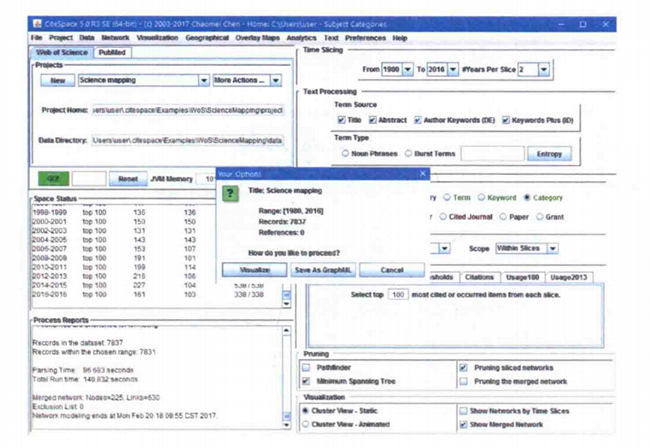650x448 pixels.
Task: Click the CiteSpace app icon in title bar
Action: pos(38,22)
